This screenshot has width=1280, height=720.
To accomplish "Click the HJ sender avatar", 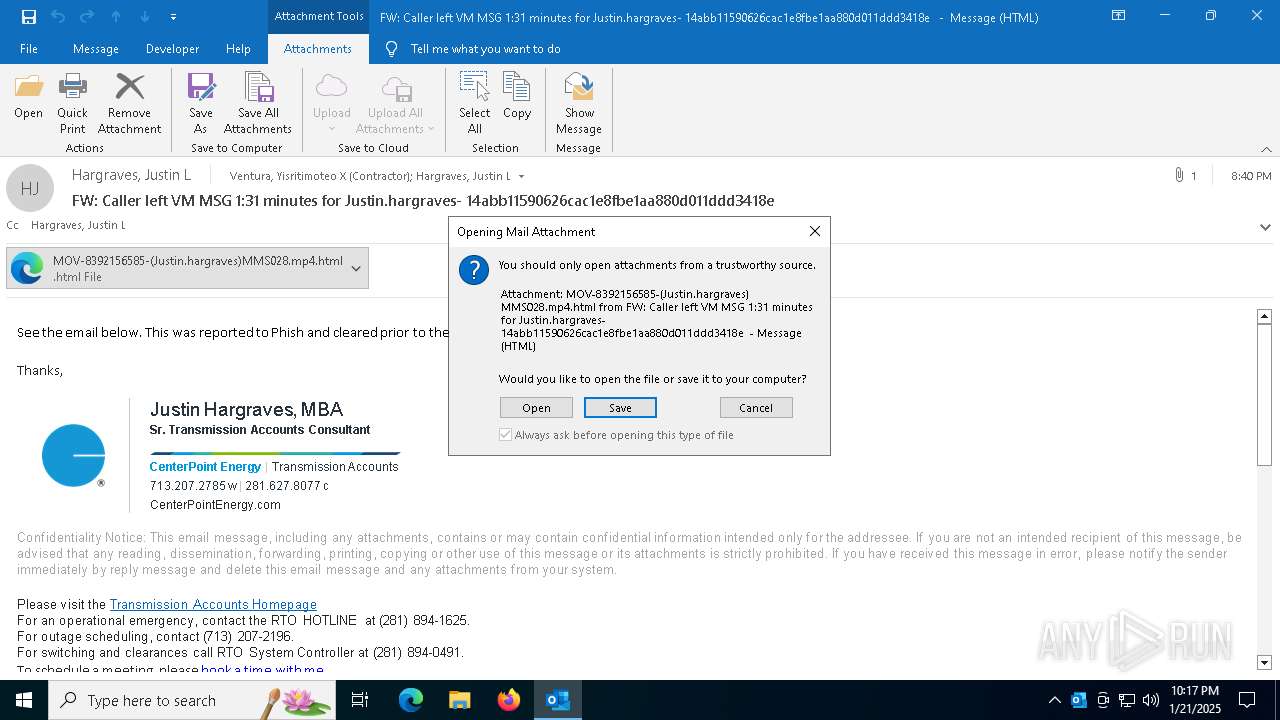I will click(x=30, y=188).
